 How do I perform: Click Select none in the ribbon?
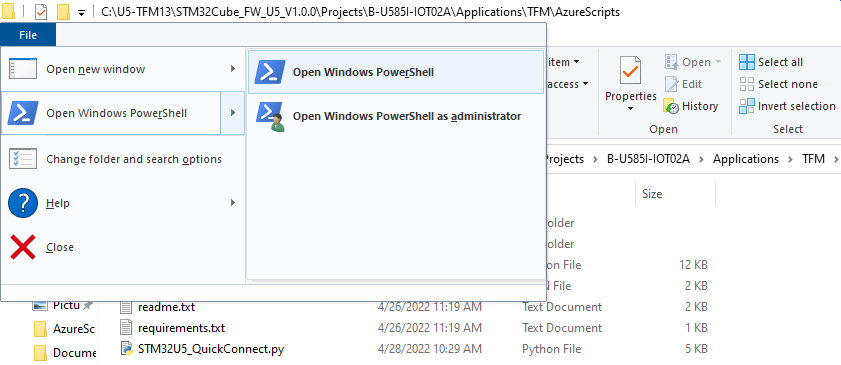778,84
